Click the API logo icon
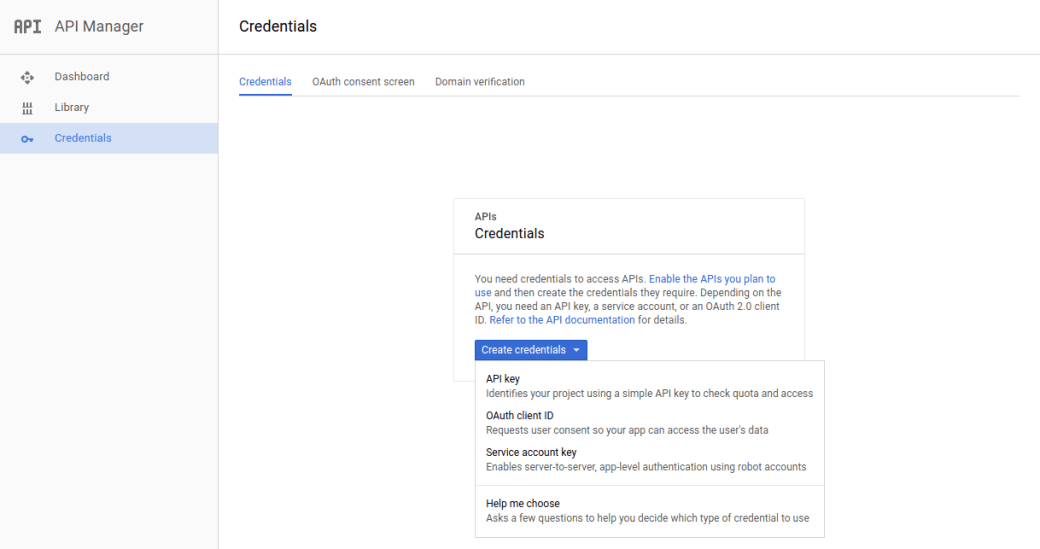The width and height of the screenshot is (1040, 549). tap(27, 27)
